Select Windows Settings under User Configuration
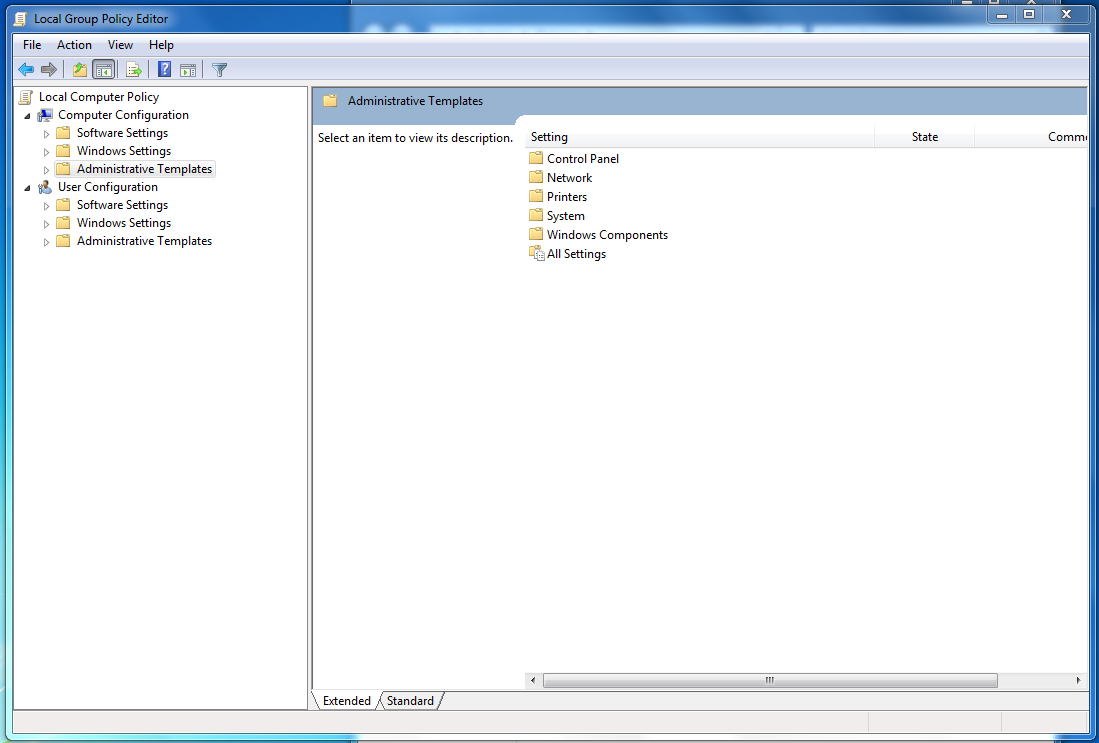Screen dimensions: 1099x743 [124, 223]
